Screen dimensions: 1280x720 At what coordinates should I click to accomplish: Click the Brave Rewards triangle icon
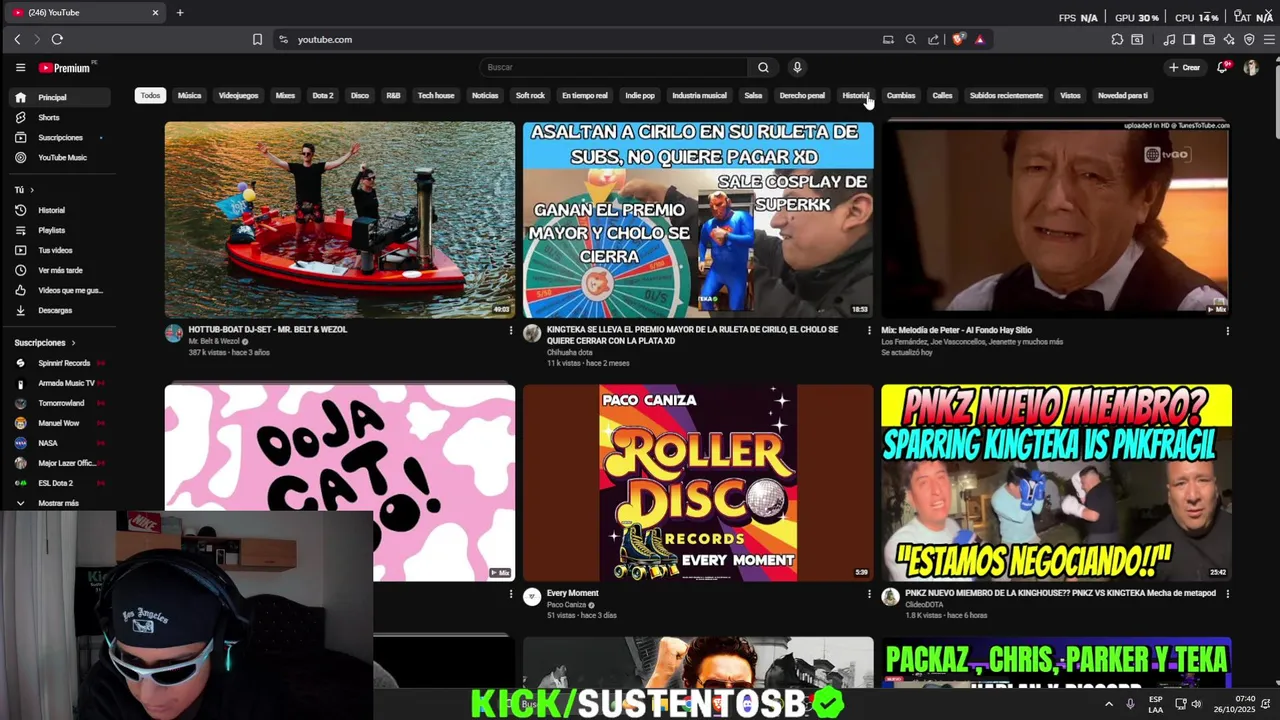point(979,39)
